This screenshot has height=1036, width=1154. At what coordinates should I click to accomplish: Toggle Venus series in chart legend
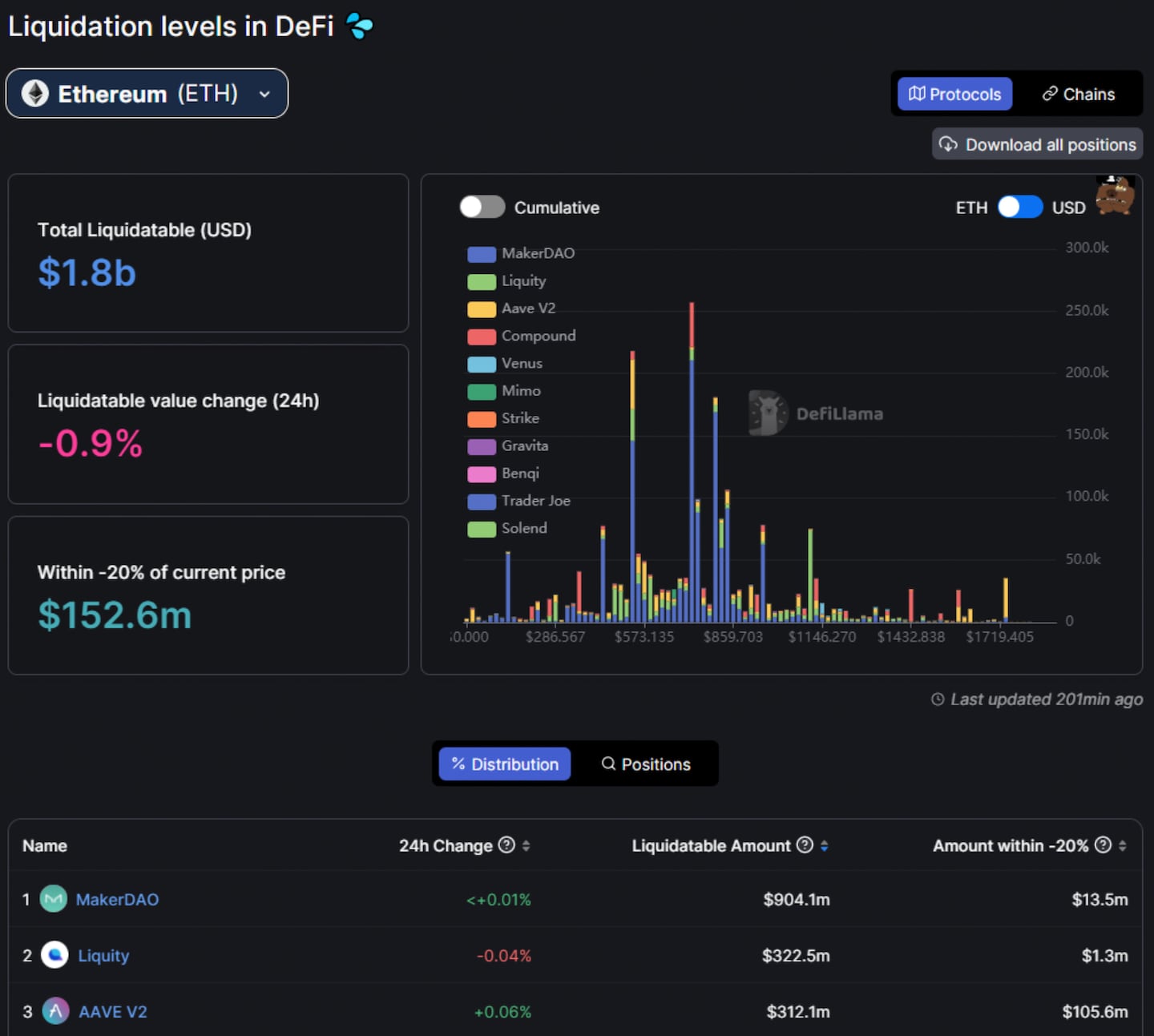pyautogui.click(x=505, y=363)
